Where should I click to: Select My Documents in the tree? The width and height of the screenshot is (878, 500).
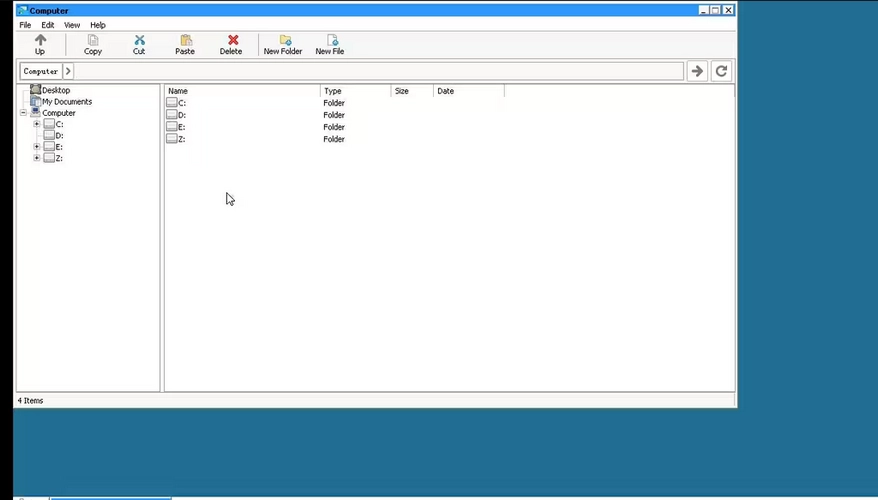66,102
